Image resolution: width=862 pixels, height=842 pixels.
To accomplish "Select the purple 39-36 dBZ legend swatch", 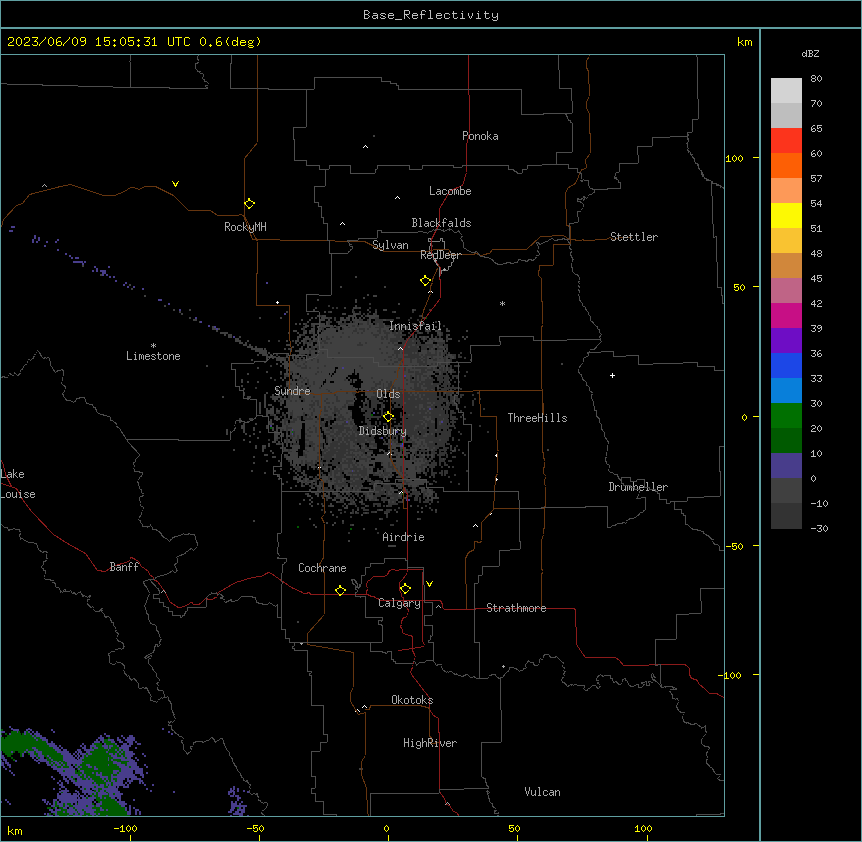I will pyautogui.click(x=786, y=341).
